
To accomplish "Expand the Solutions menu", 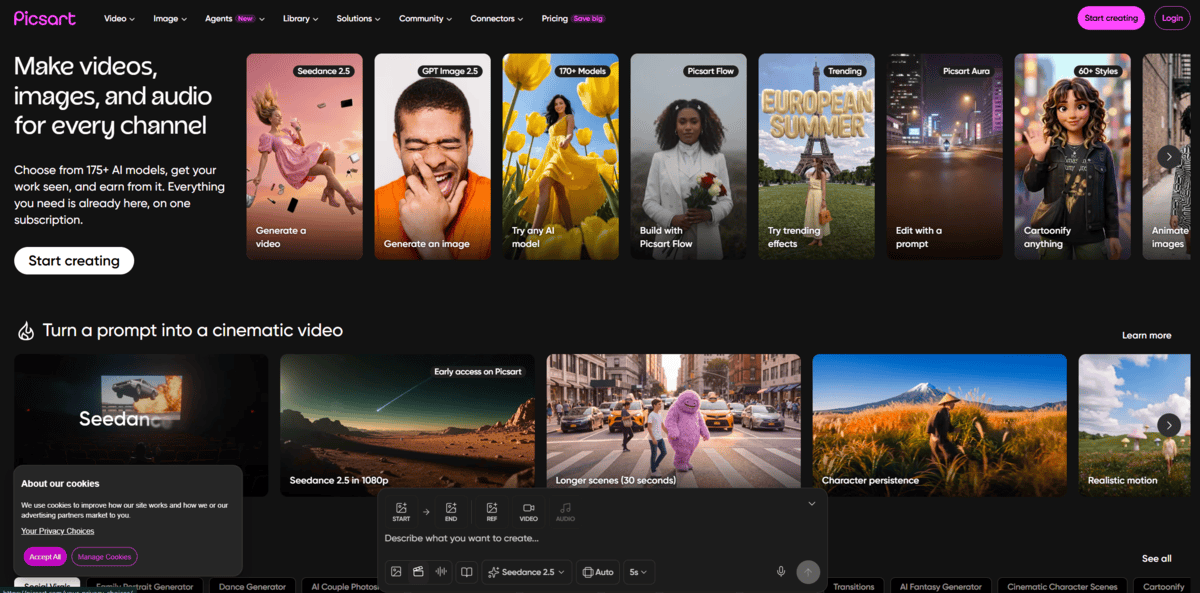I will point(358,18).
